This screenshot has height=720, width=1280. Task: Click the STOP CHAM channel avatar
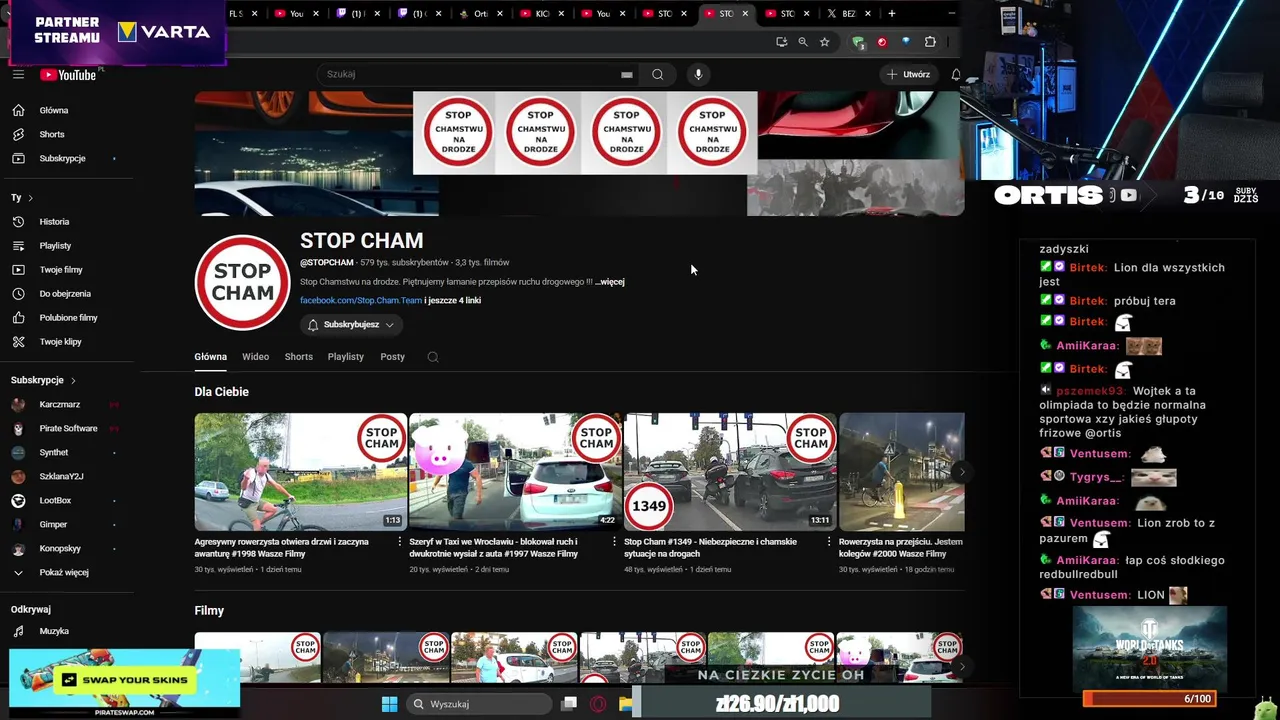[242, 283]
